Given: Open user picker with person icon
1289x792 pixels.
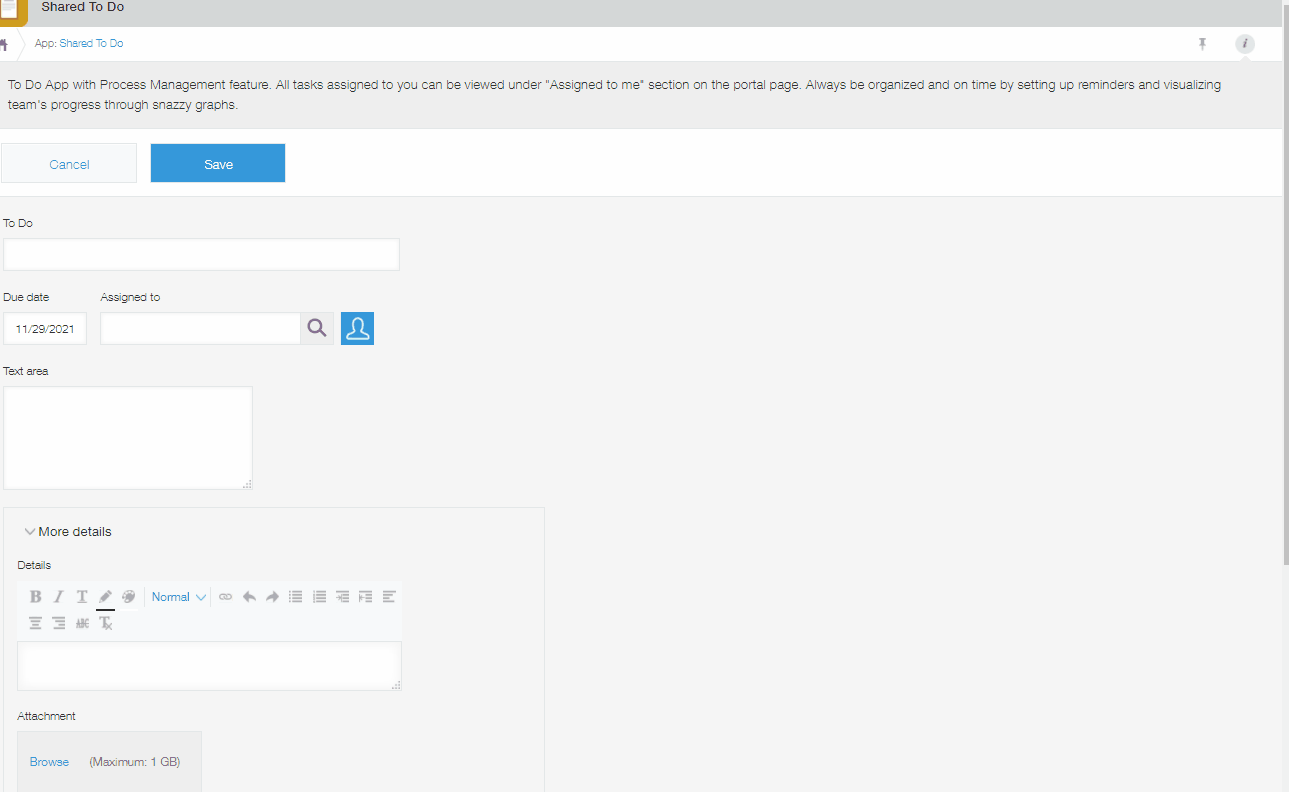Looking at the screenshot, I should tap(357, 328).
